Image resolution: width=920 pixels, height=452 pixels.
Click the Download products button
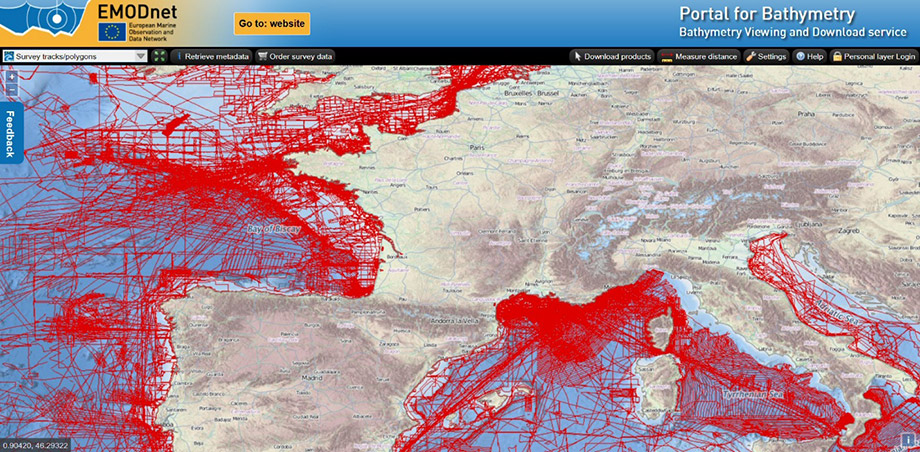[612, 56]
